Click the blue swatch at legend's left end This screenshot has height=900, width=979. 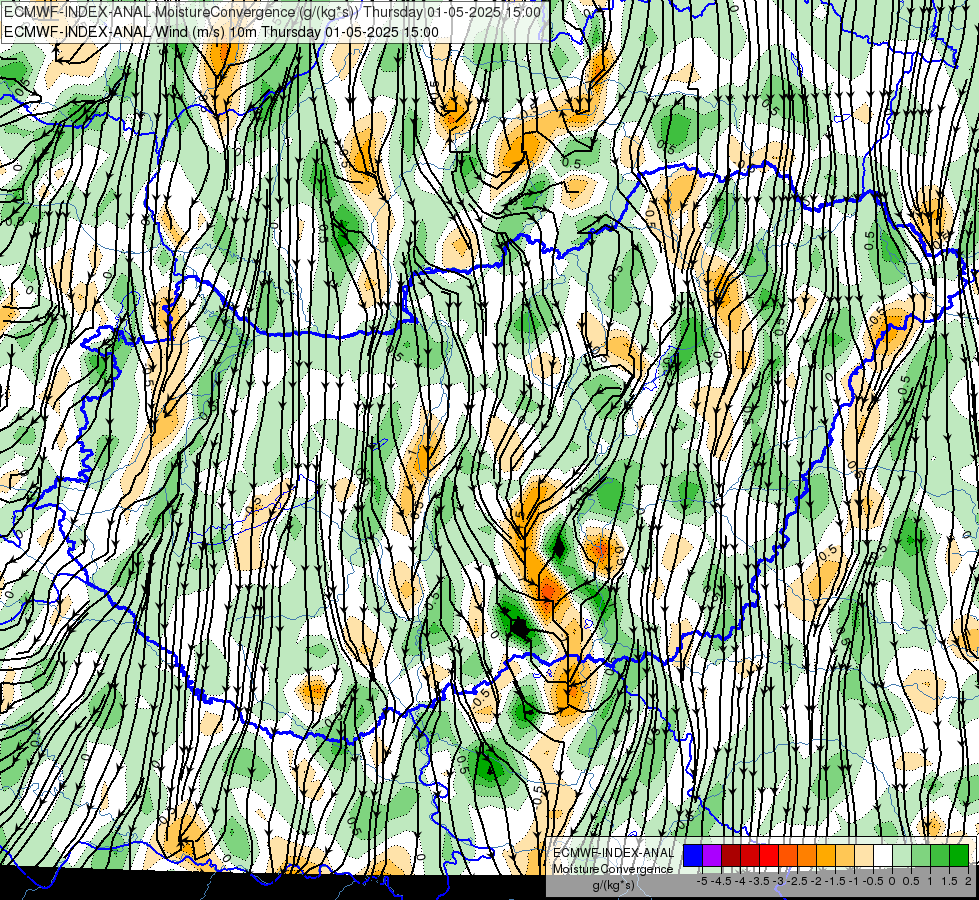point(693,855)
